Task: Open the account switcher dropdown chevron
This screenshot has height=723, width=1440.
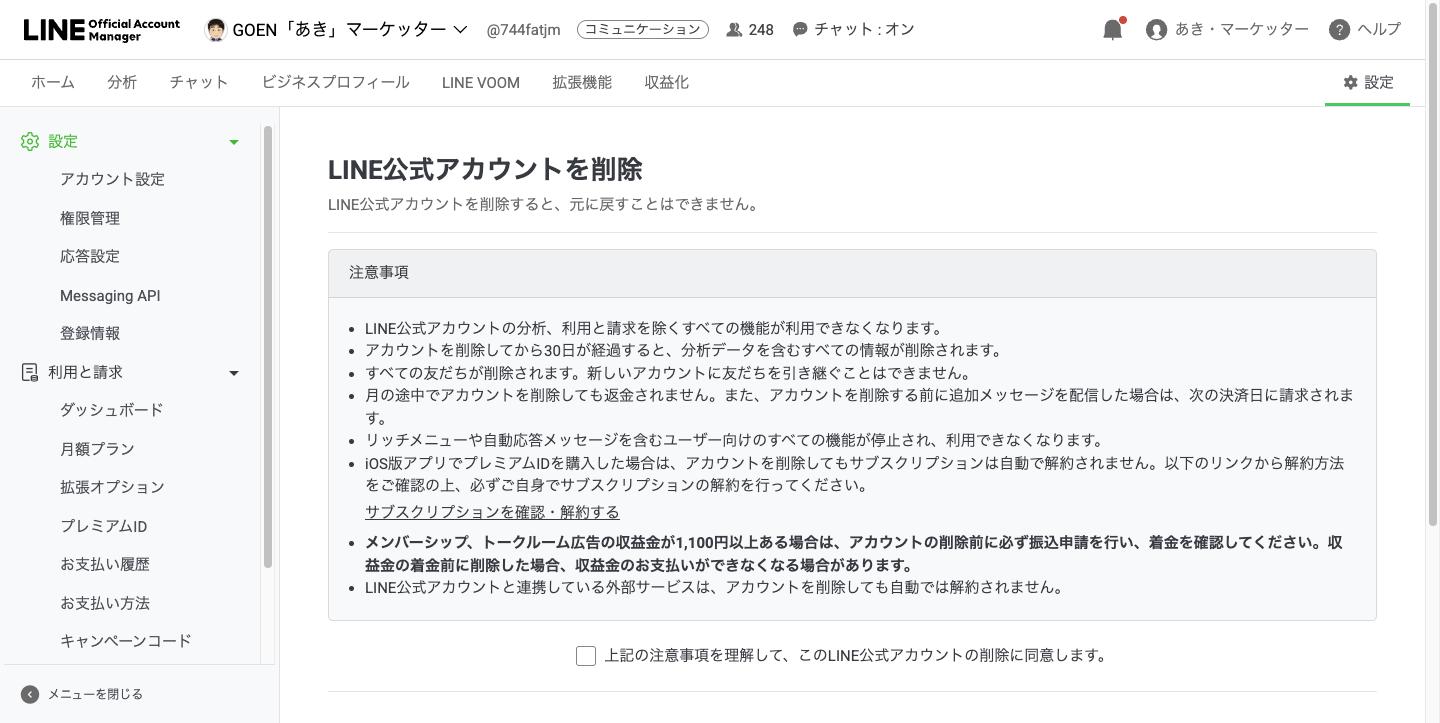Action: tap(460, 30)
